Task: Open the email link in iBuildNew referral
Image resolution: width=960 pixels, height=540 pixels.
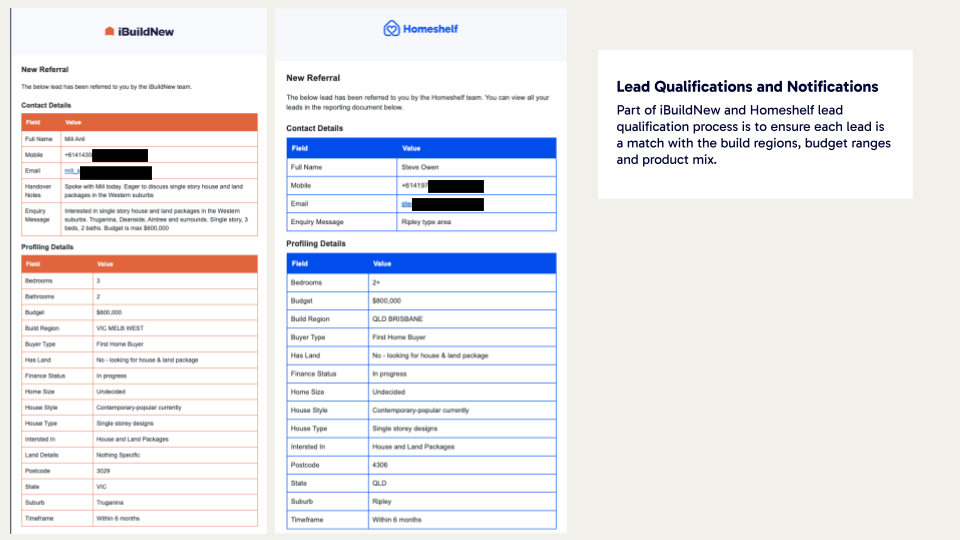Action: [72, 171]
